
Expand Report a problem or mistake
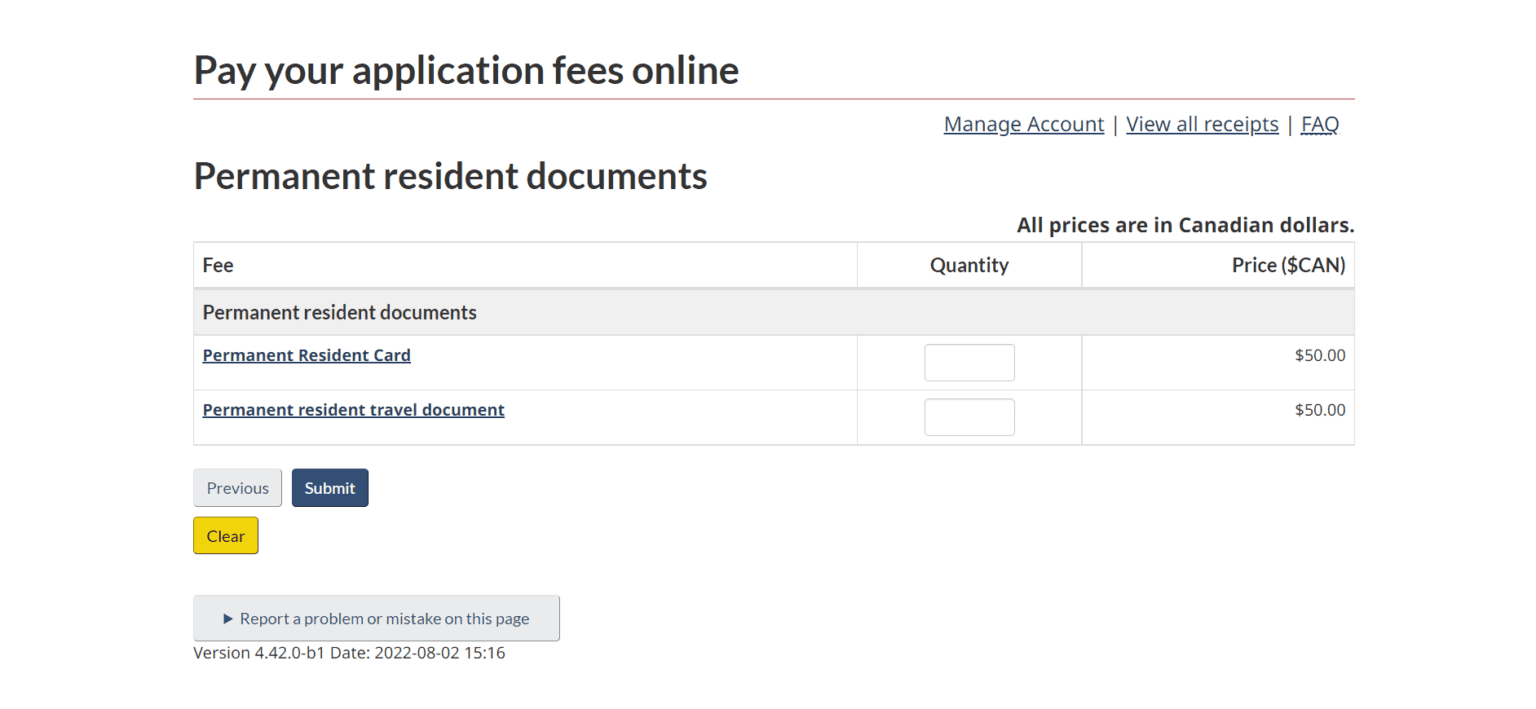(x=376, y=618)
